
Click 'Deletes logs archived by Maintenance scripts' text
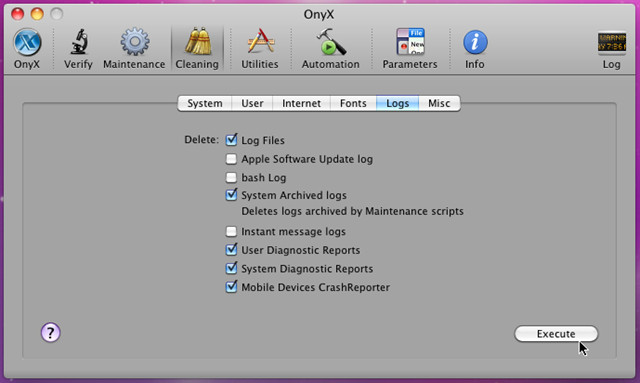[x=352, y=212]
